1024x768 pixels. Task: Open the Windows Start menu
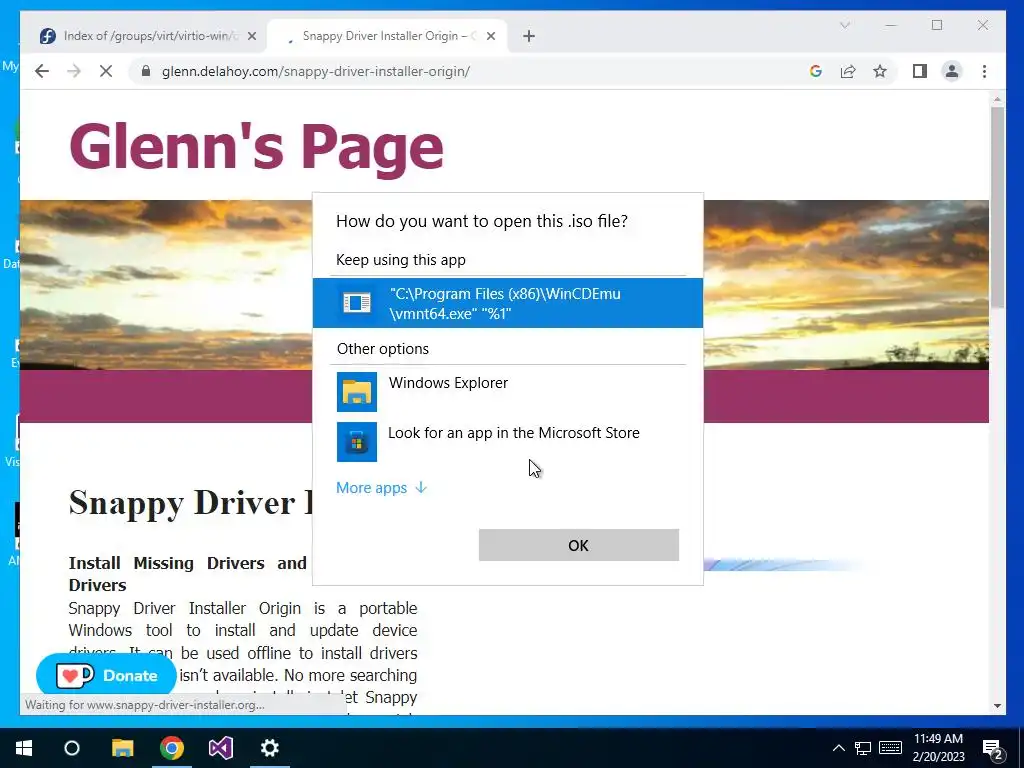pyautogui.click(x=24, y=748)
